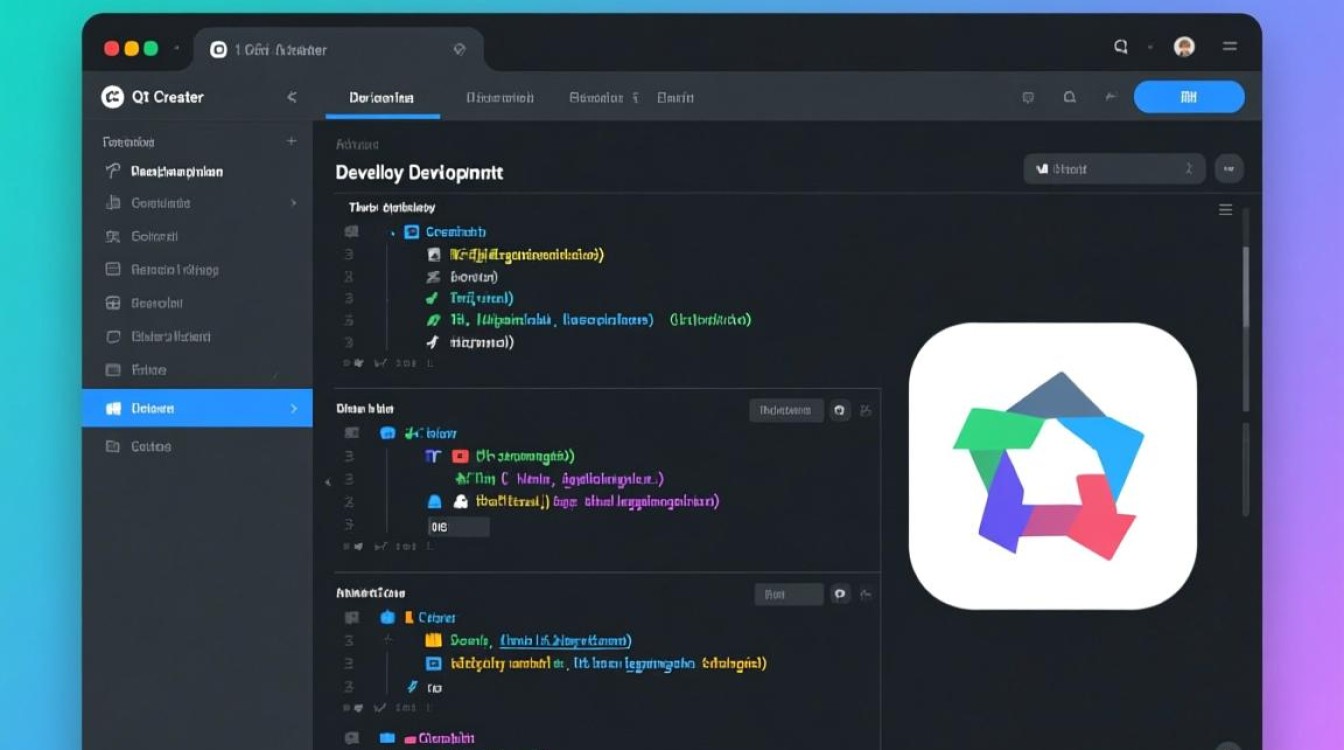This screenshot has height=750, width=1344.
Task: Click the vertical scrollbar on the right edge
Action: click(x=1245, y=290)
